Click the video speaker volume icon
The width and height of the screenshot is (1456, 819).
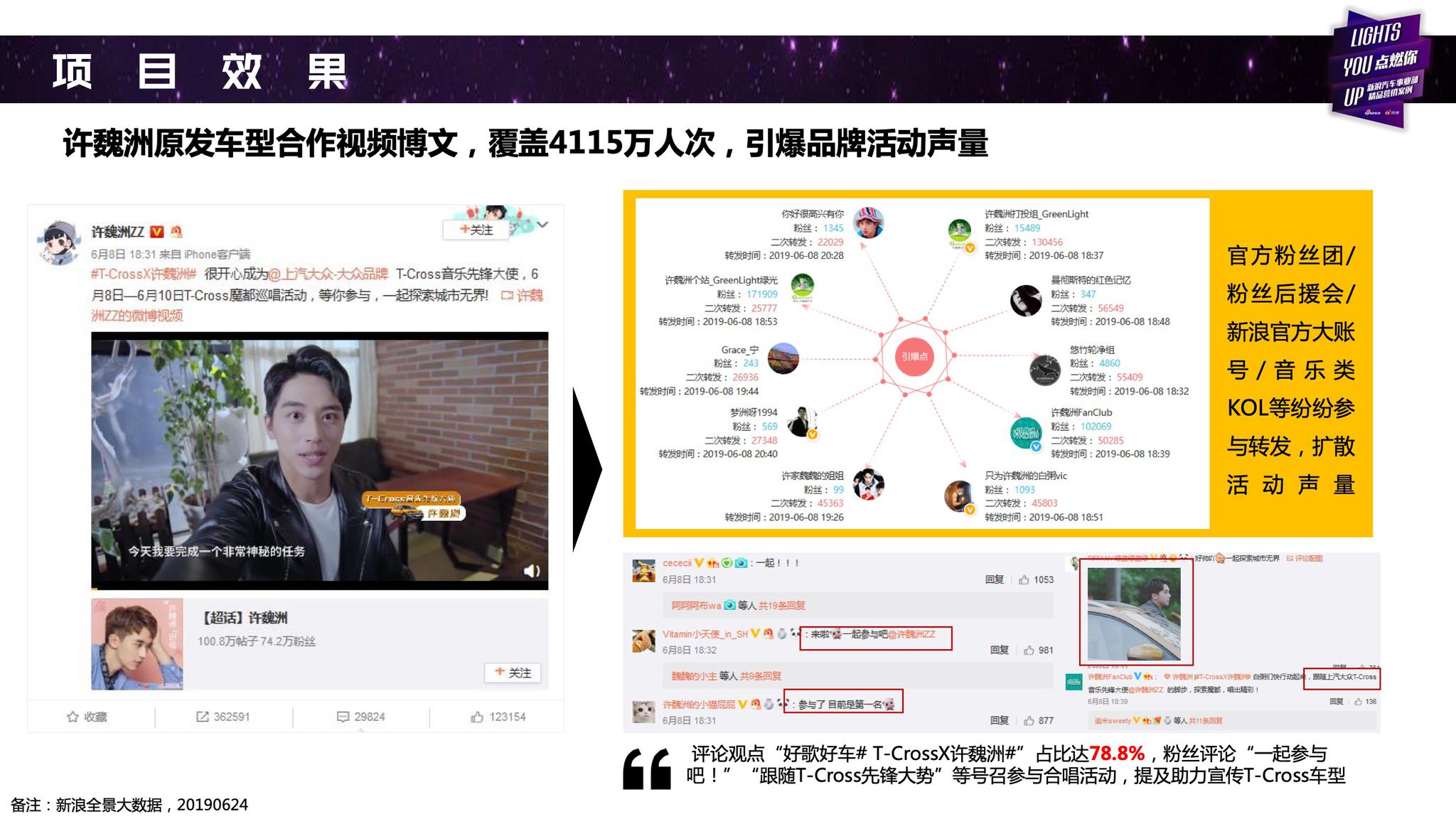click(531, 571)
